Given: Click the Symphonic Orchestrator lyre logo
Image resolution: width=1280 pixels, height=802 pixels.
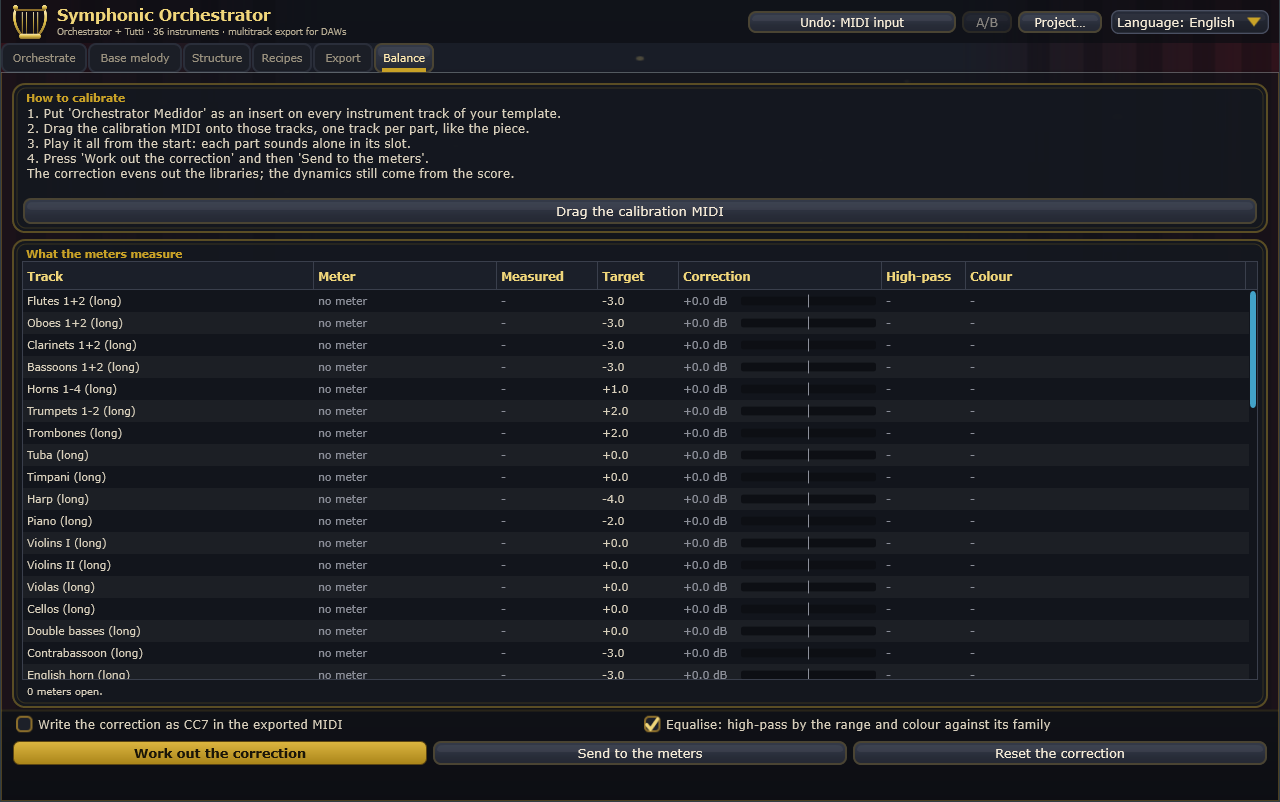Looking at the screenshot, I should coord(30,21).
